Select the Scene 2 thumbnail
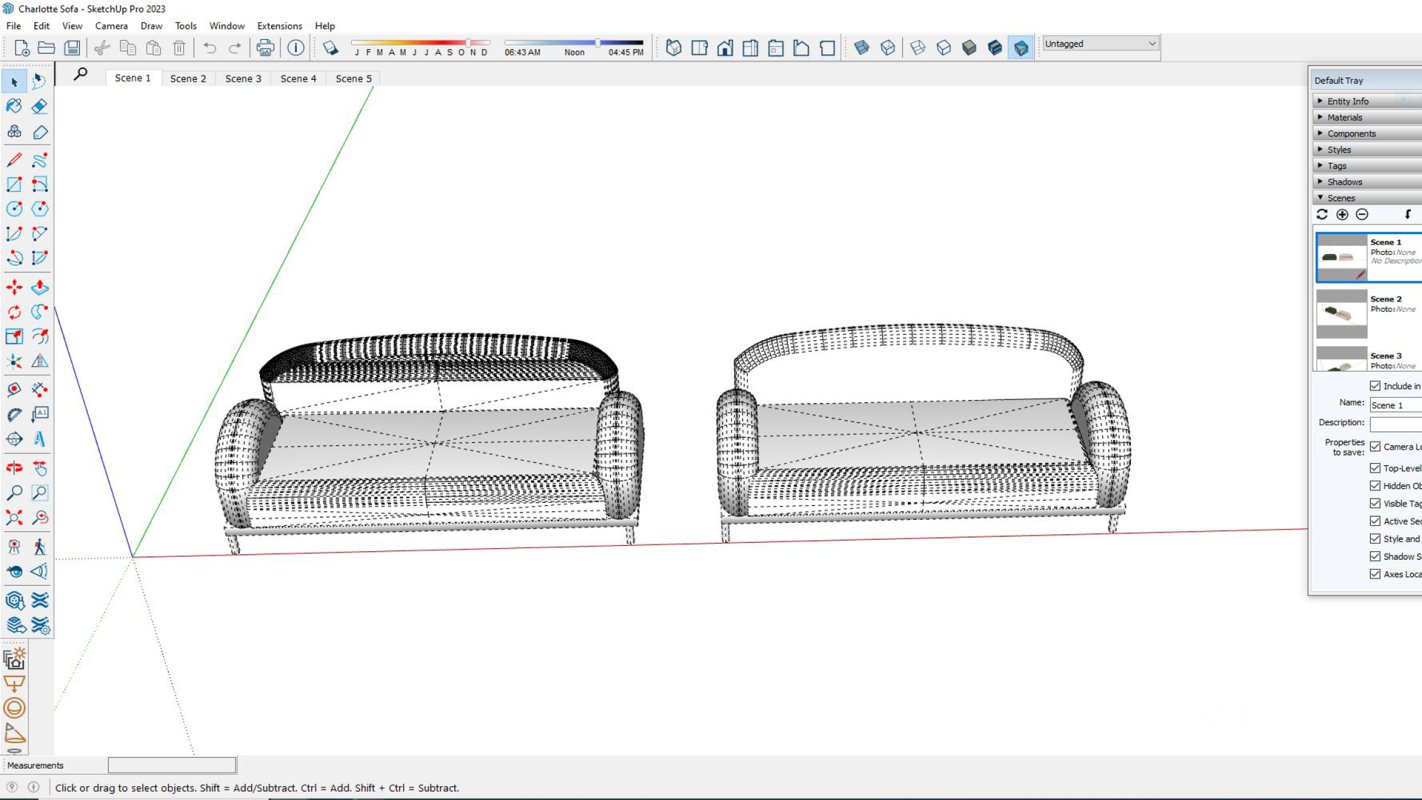1422x800 pixels. click(1341, 313)
